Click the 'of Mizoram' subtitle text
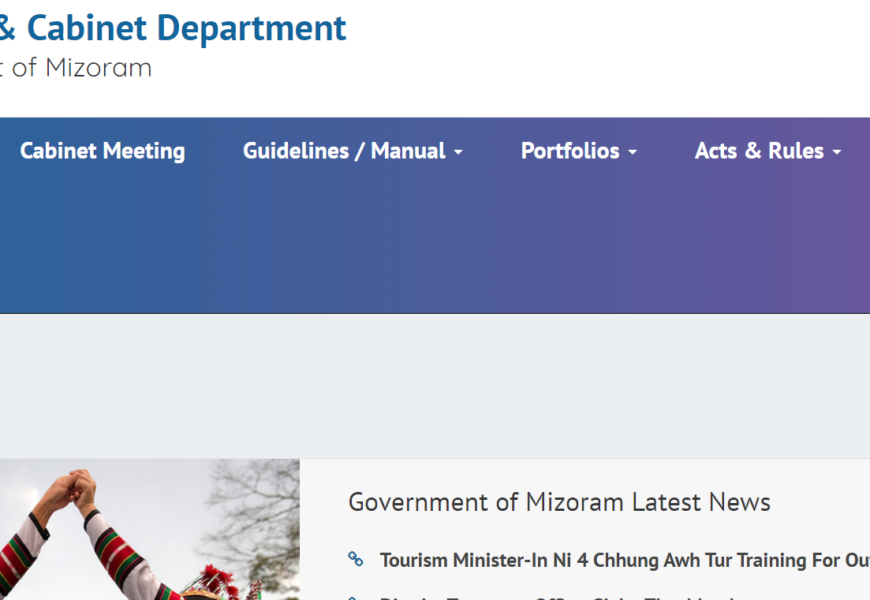Screen dimensions: 870x600 pos(82,68)
